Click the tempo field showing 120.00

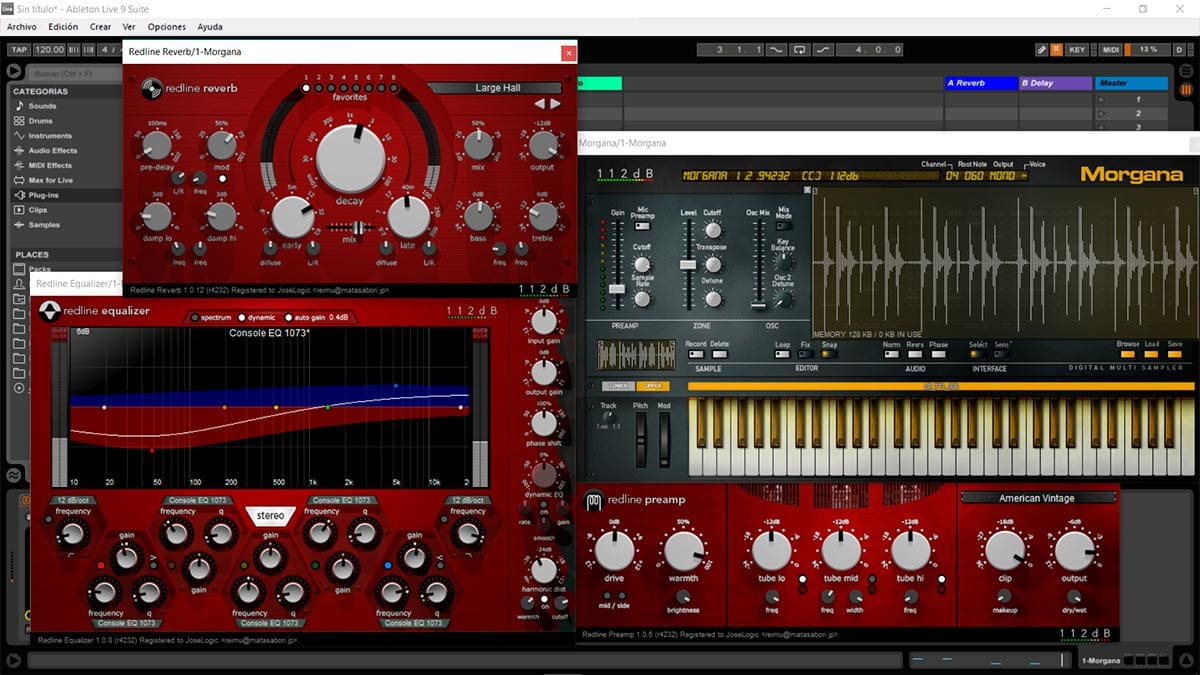(49, 49)
